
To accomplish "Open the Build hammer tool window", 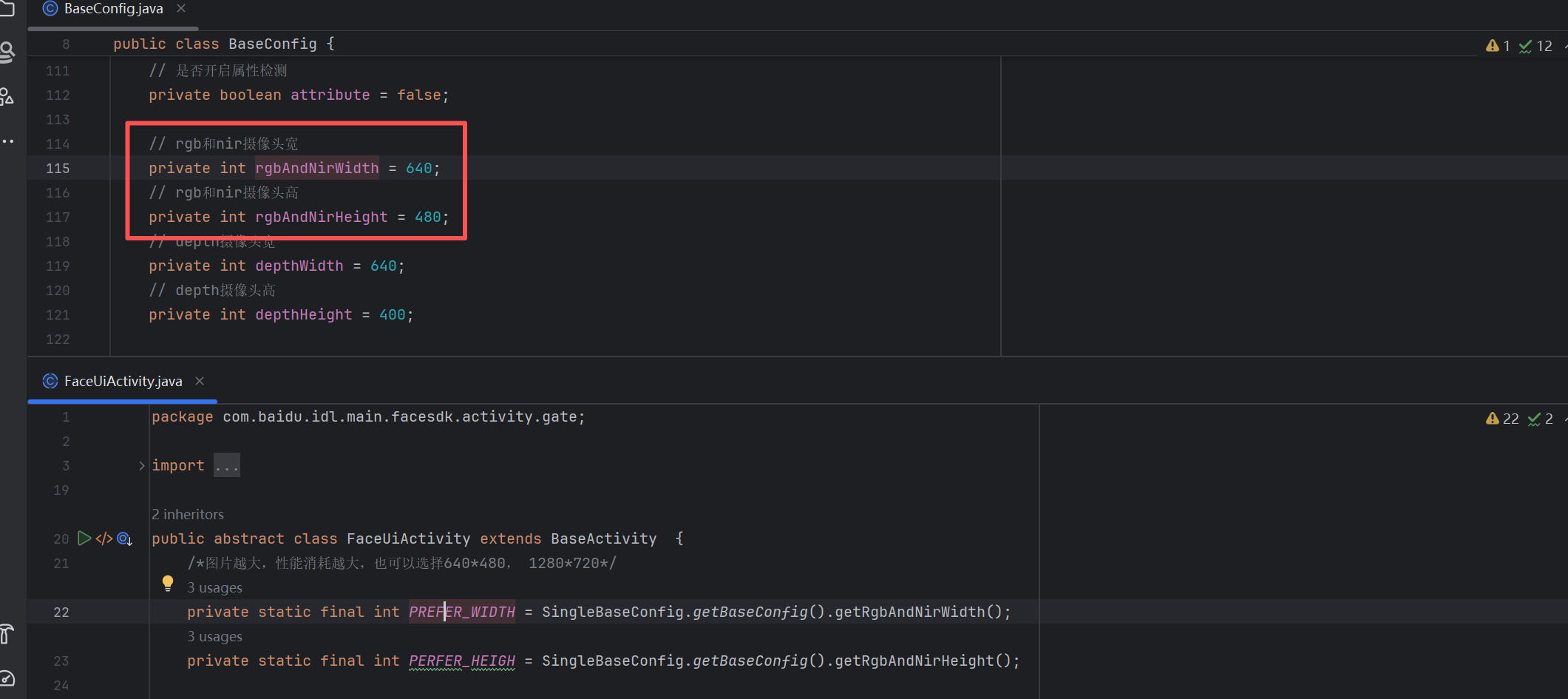I will point(7,634).
